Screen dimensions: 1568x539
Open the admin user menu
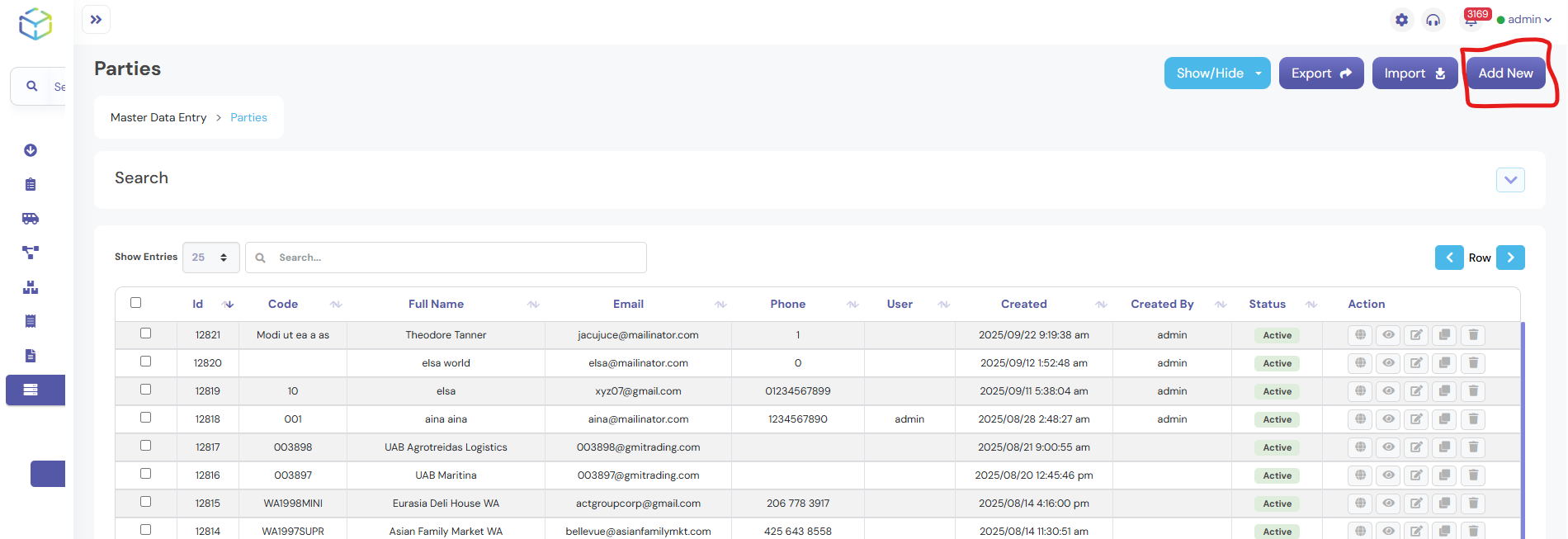[1525, 20]
